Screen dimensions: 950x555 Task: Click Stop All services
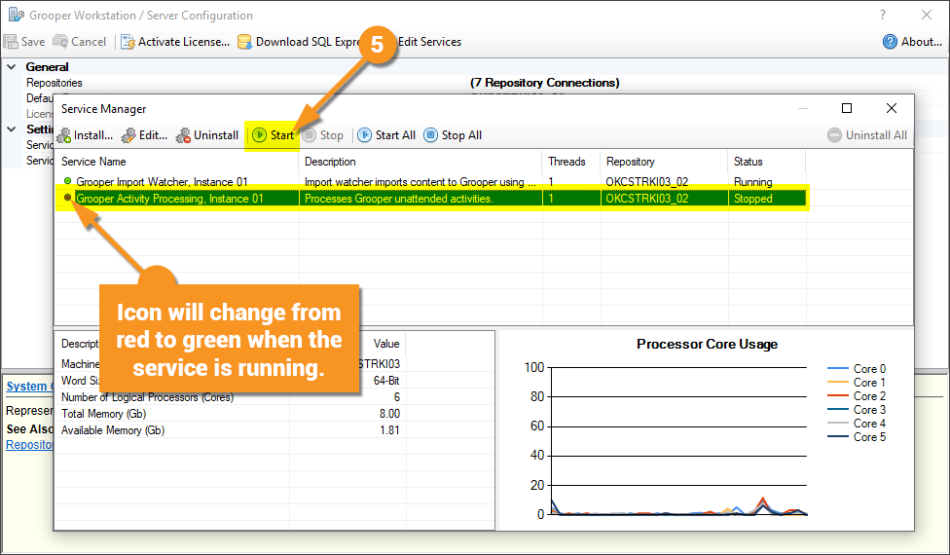453,135
